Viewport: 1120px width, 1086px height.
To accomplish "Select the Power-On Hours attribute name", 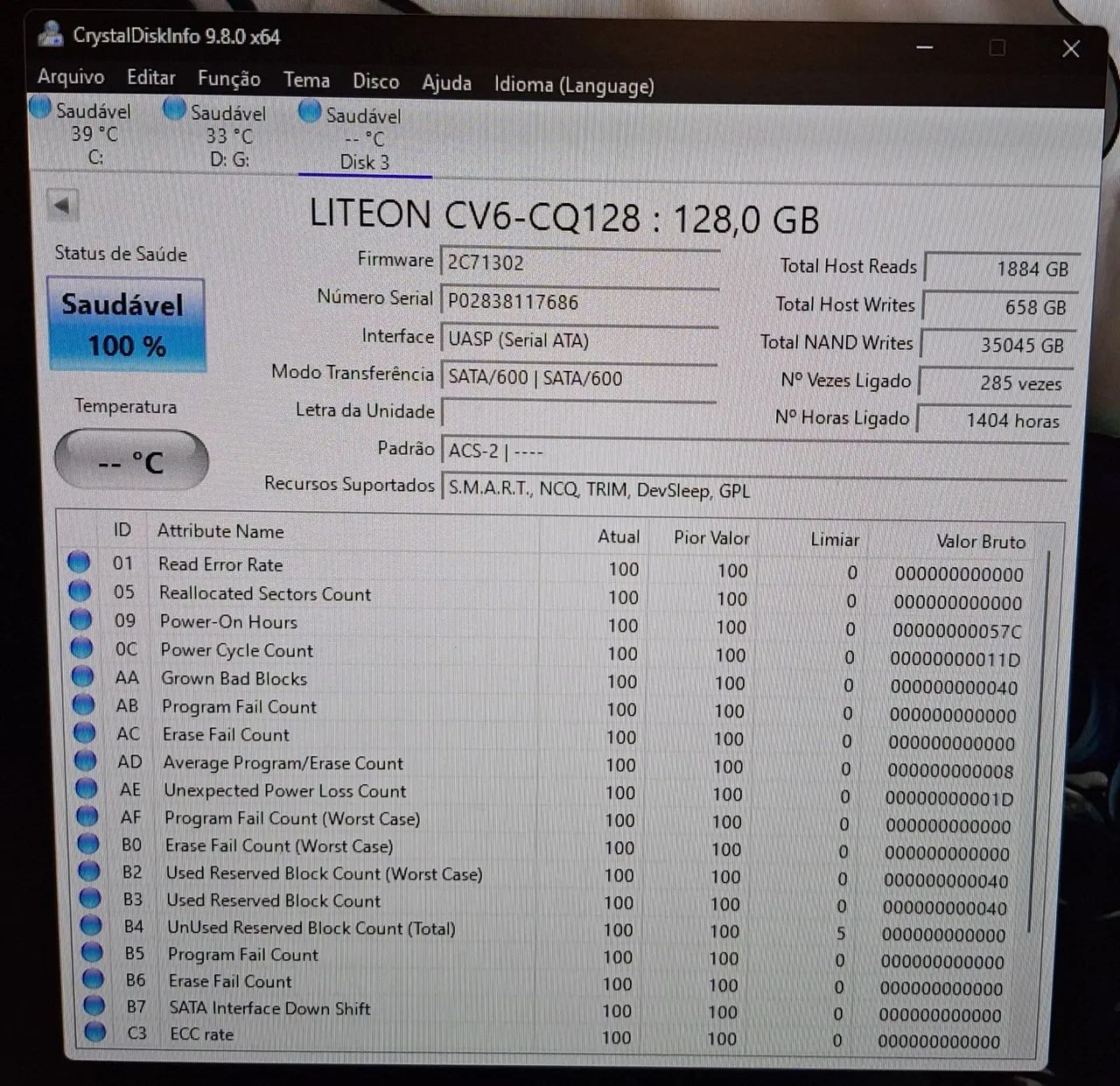I will pos(228,621).
